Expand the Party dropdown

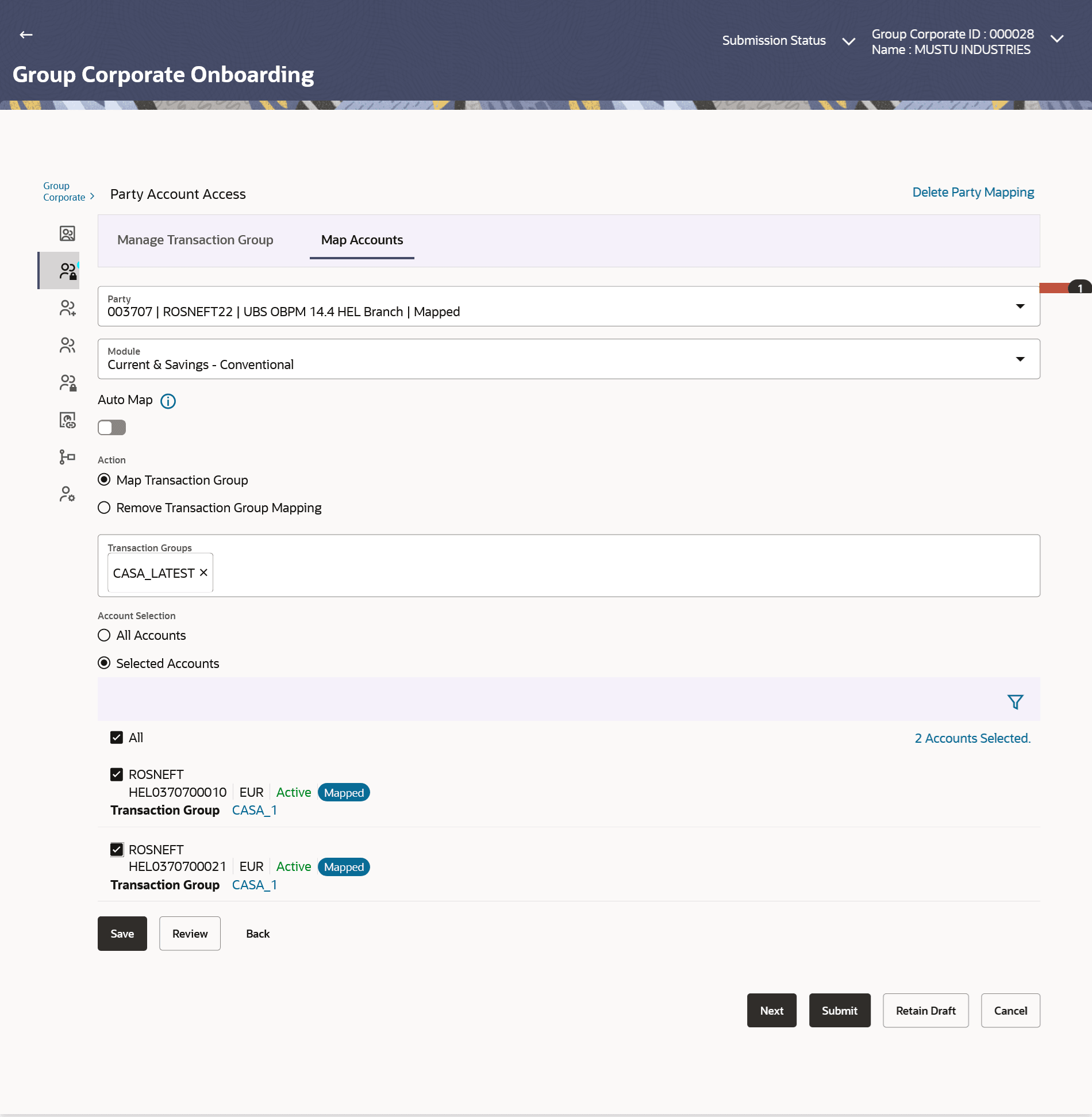(1021, 306)
